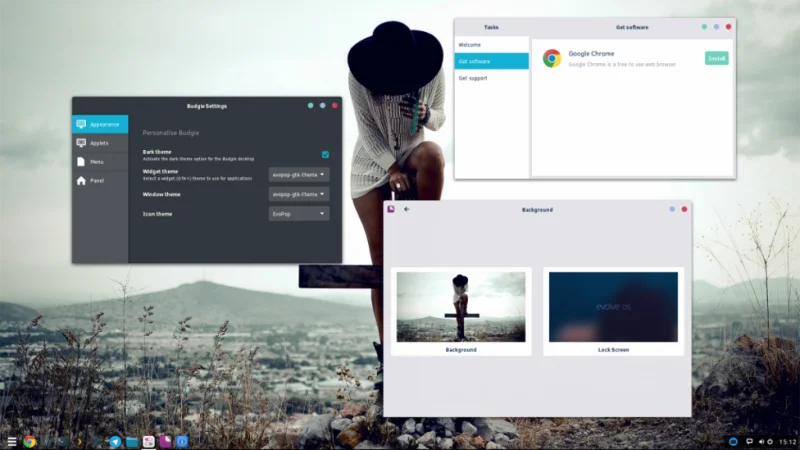Open the yellow chevron app in the panel
This screenshot has width=800, height=450.
coord(79,442)
